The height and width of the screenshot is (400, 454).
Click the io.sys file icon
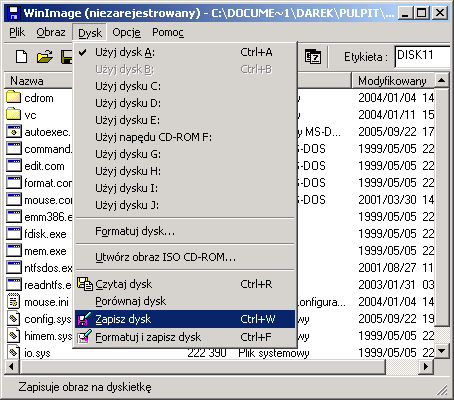click(14, 352)
